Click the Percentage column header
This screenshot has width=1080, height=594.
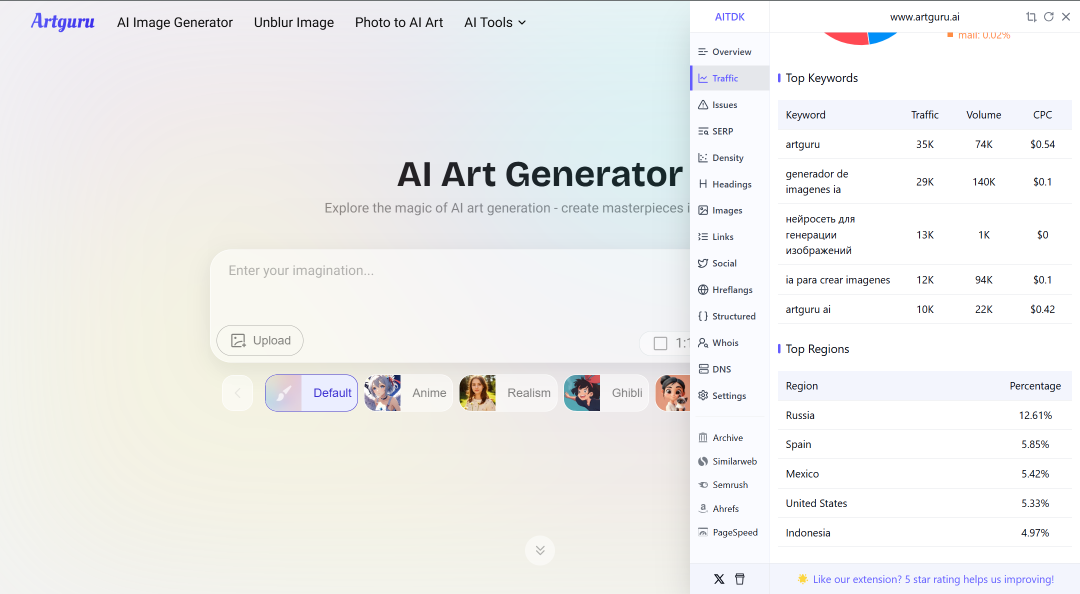(1035, 386)
